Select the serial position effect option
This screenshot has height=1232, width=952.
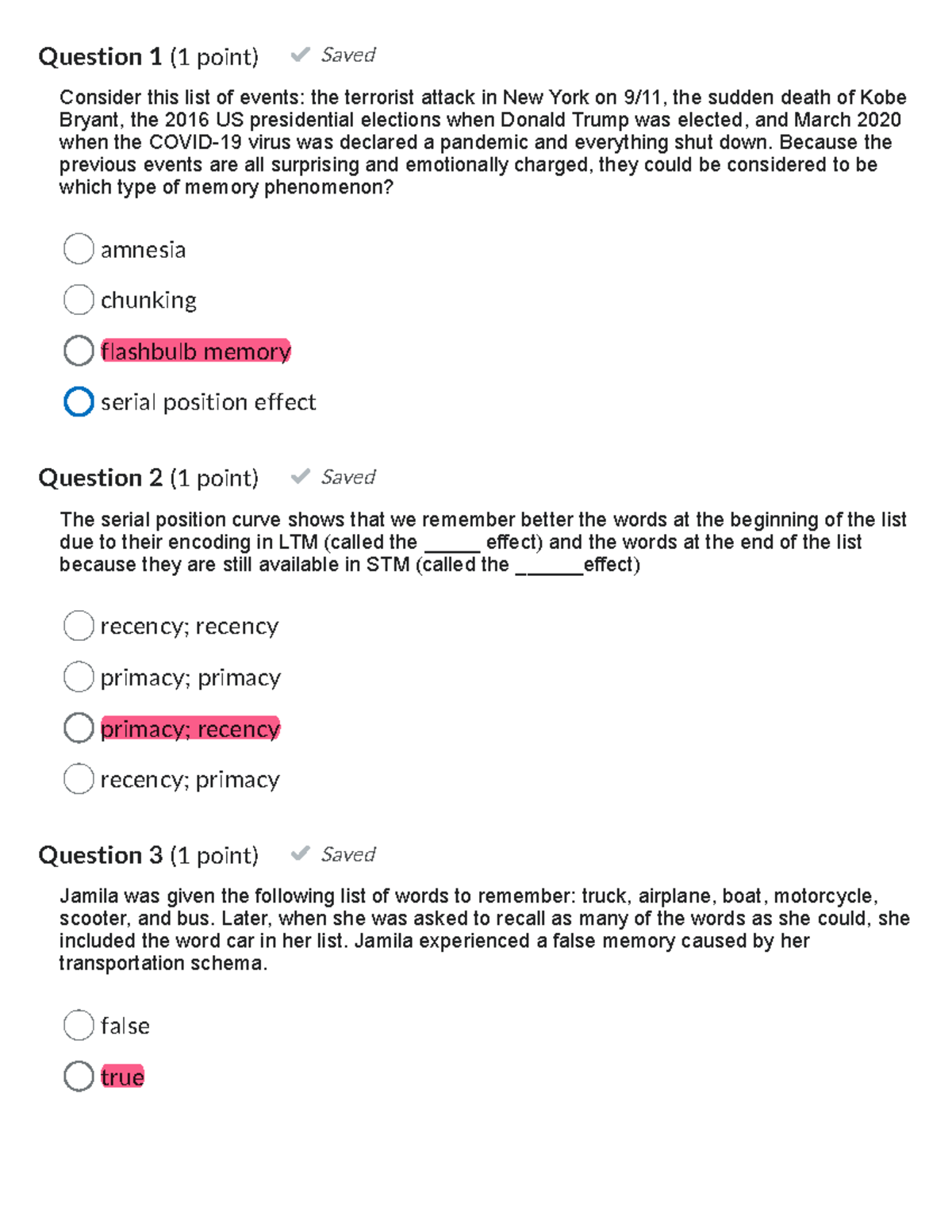click(79, 402)
